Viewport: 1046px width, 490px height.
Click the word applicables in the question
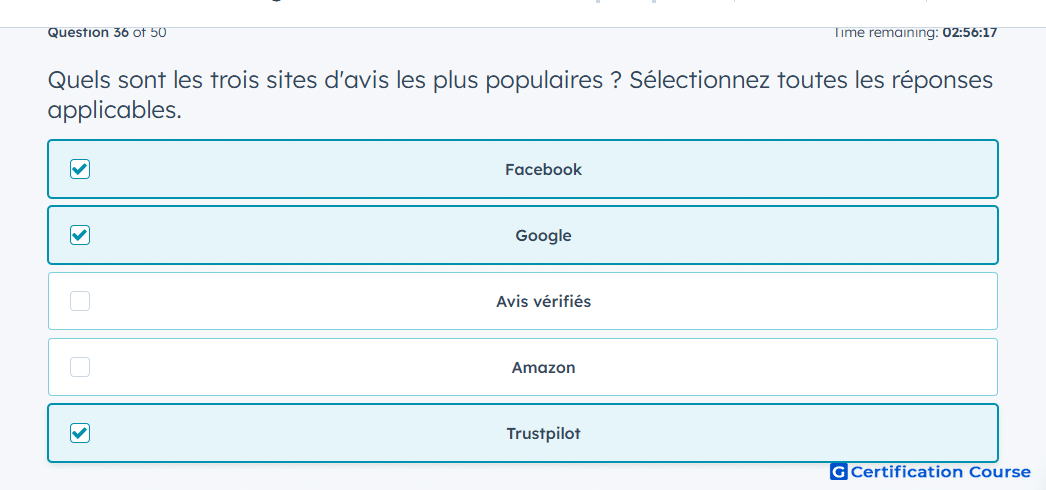click(x=114, y=111)
